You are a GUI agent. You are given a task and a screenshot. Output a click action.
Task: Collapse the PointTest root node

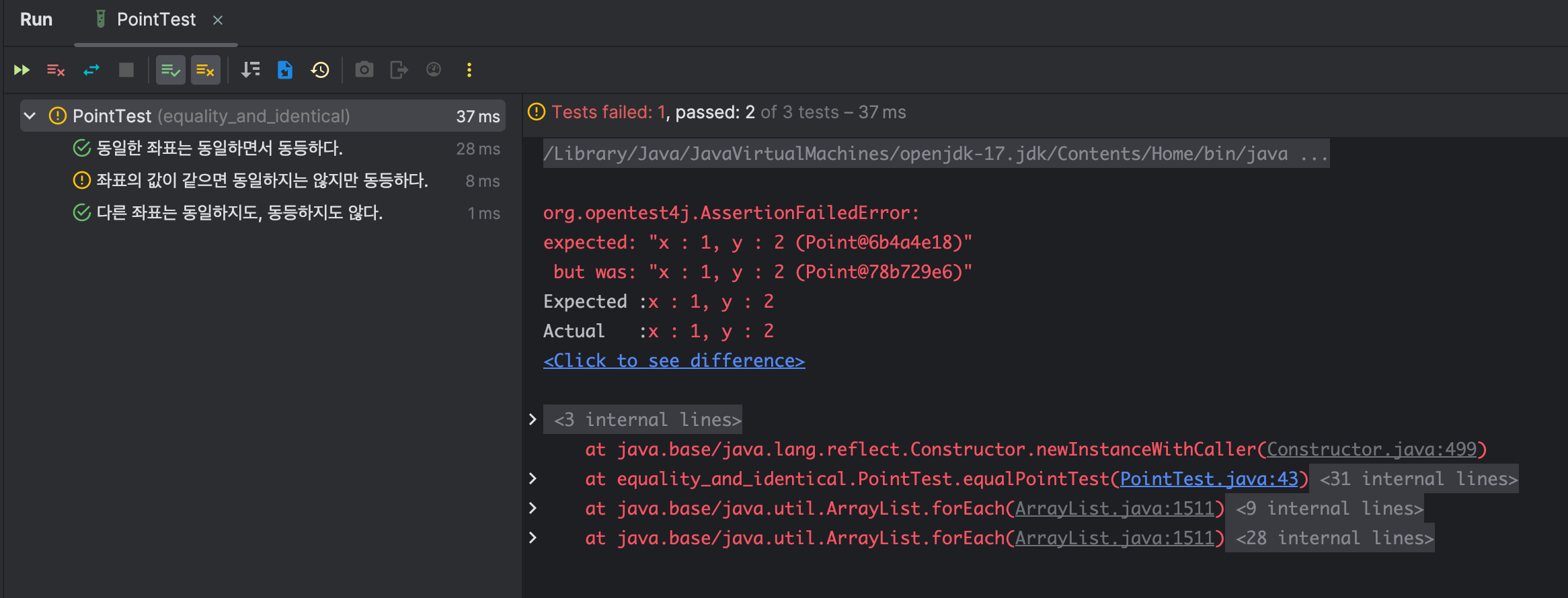click(x=30, y=116)
